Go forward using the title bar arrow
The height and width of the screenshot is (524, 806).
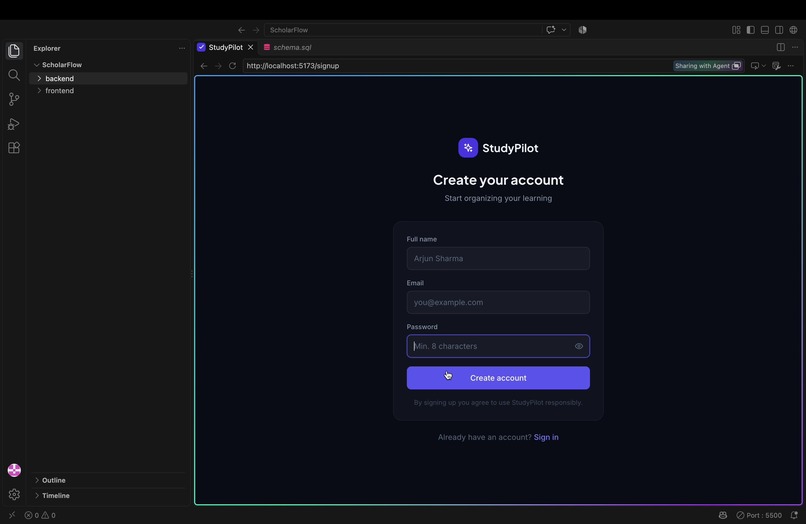point(256,30)
